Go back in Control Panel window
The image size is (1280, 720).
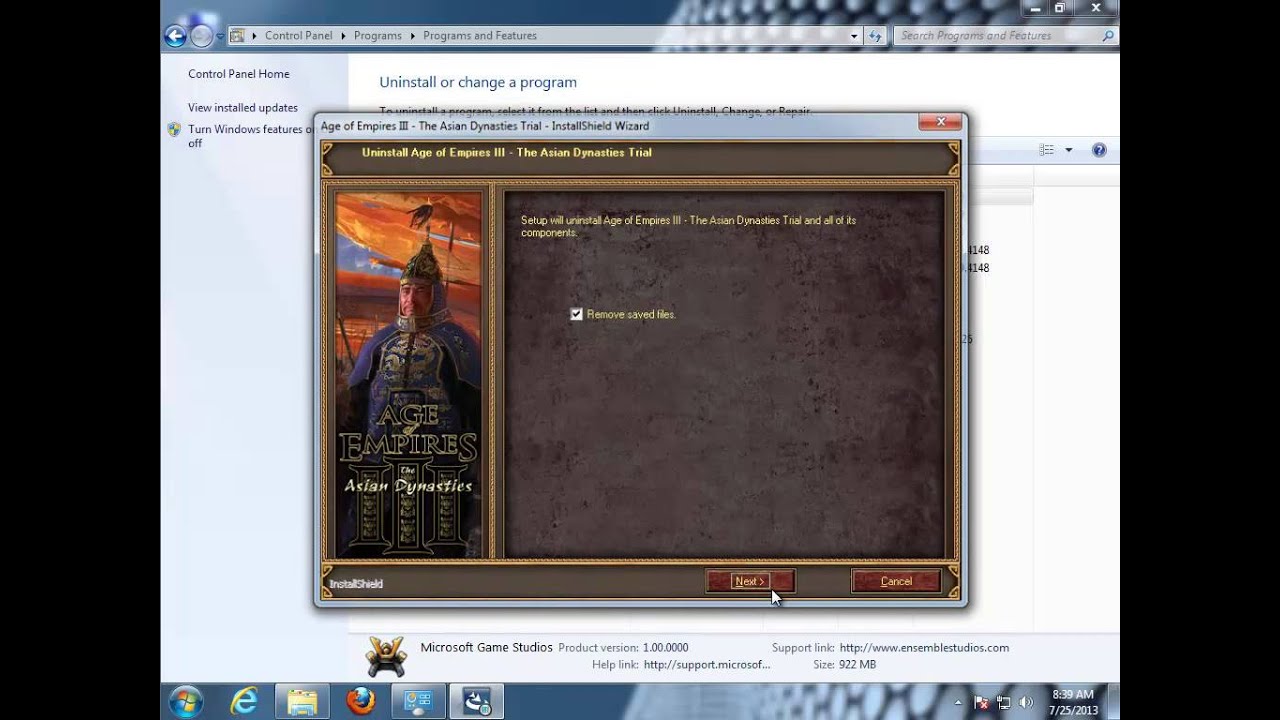(176, 36)
